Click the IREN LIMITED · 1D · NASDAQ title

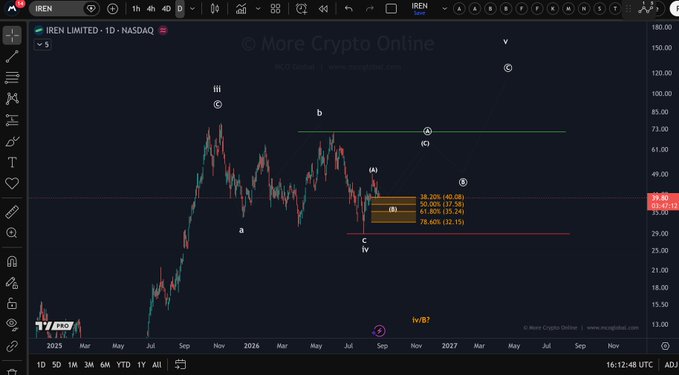[x=100, y=30]
